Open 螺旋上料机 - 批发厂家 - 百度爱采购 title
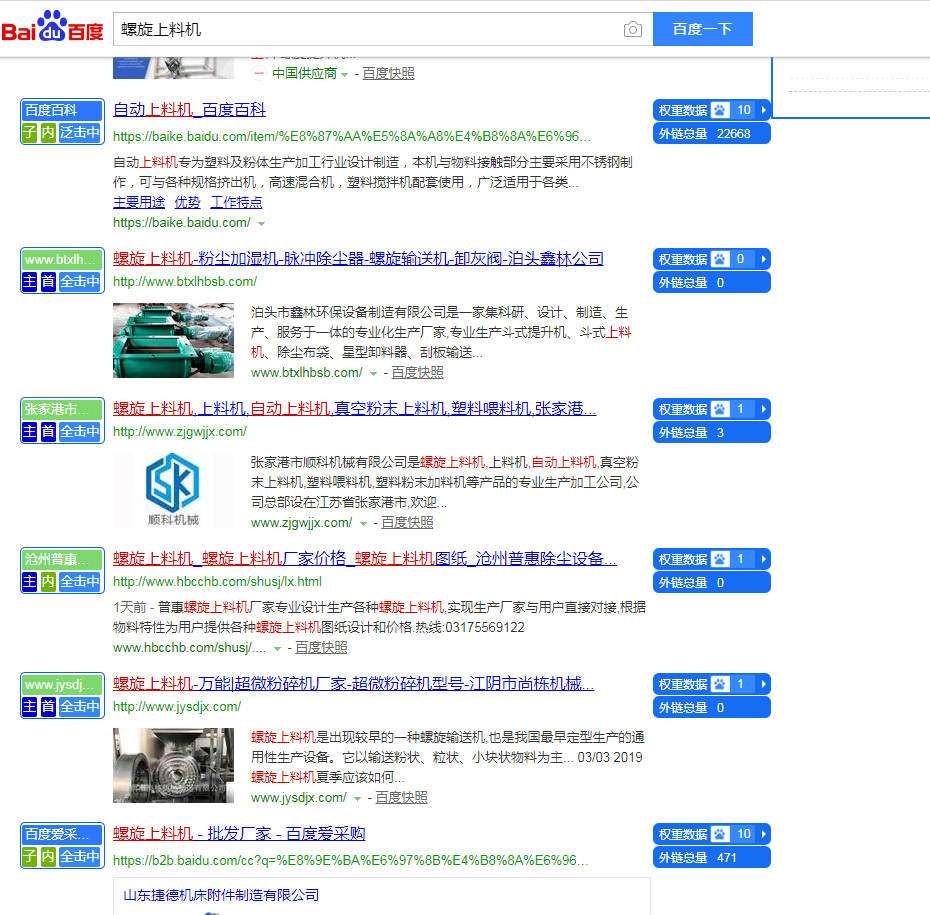Image resolution: width=930 pixels, height=915 pixels. (x=239, y=834)
